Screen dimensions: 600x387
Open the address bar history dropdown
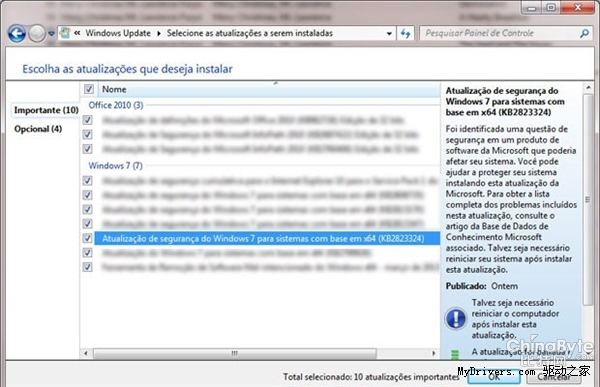[x=389, y=34]
